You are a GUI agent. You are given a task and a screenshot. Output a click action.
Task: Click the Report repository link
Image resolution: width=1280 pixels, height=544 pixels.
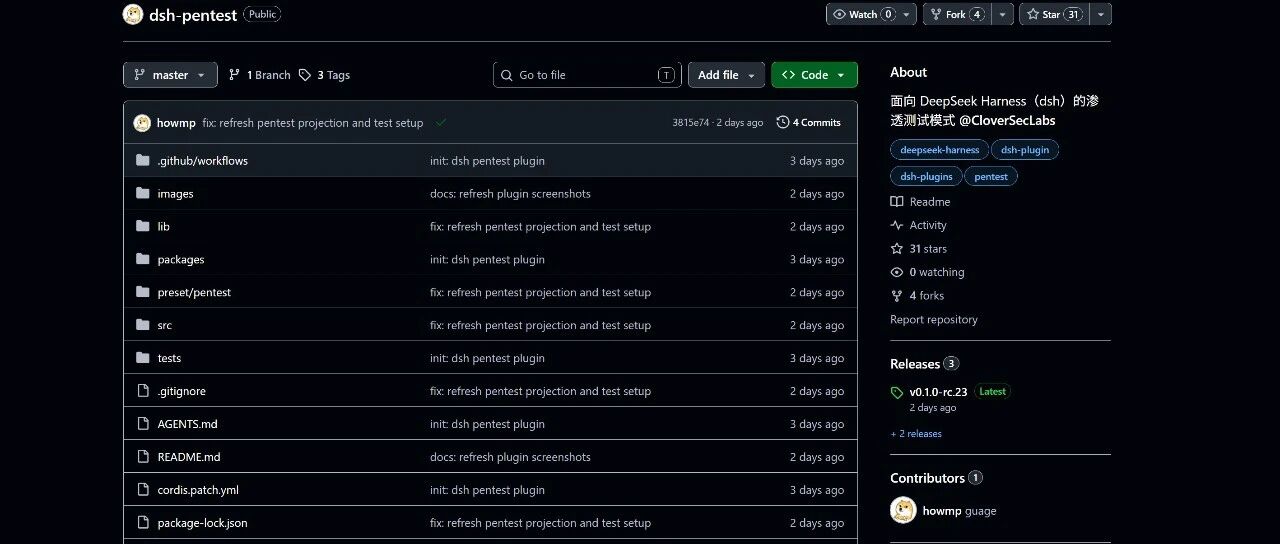pos(934,320)
